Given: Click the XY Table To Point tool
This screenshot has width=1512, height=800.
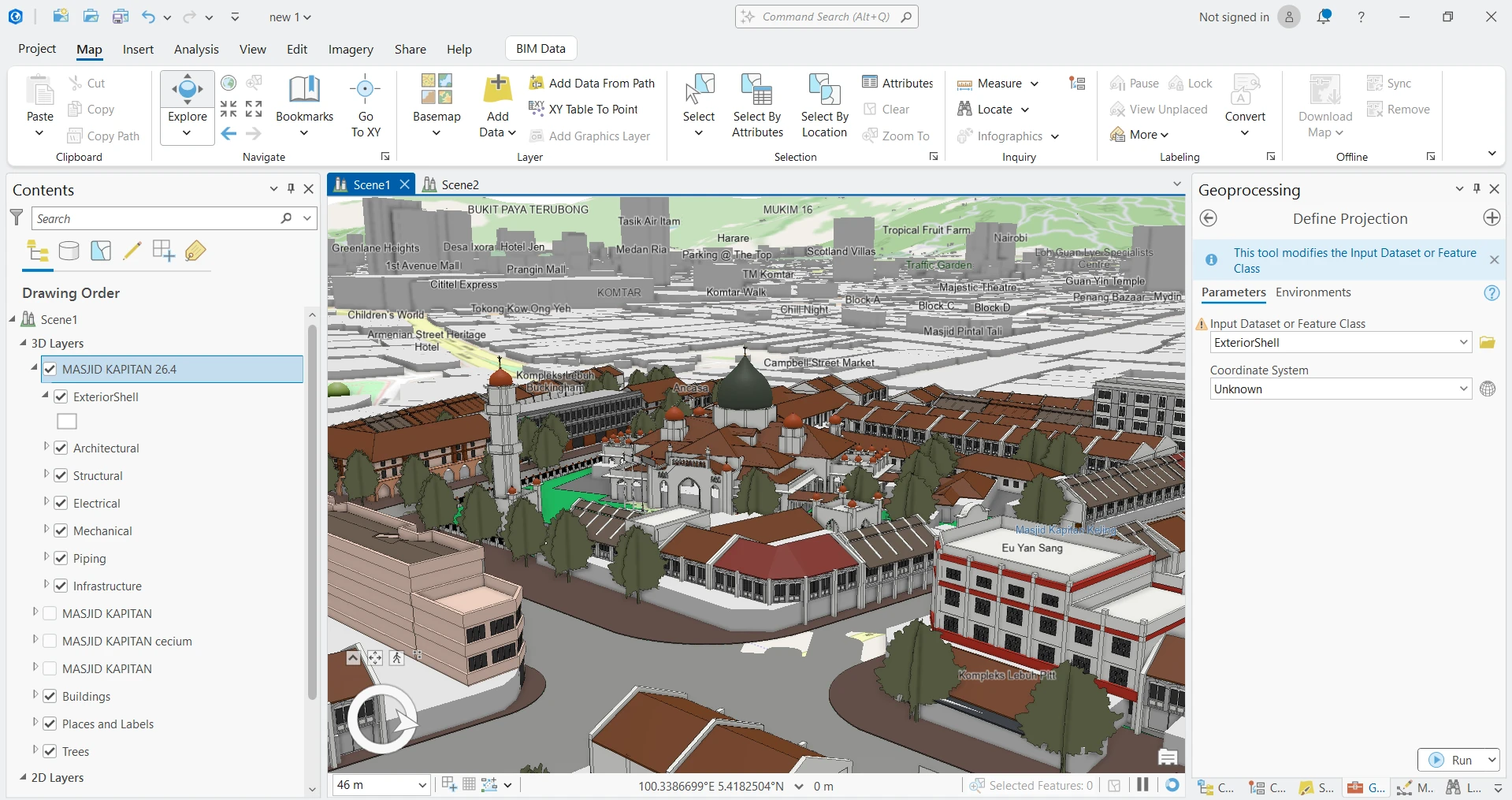Looking at the screenshot, I should coord(583,109).
